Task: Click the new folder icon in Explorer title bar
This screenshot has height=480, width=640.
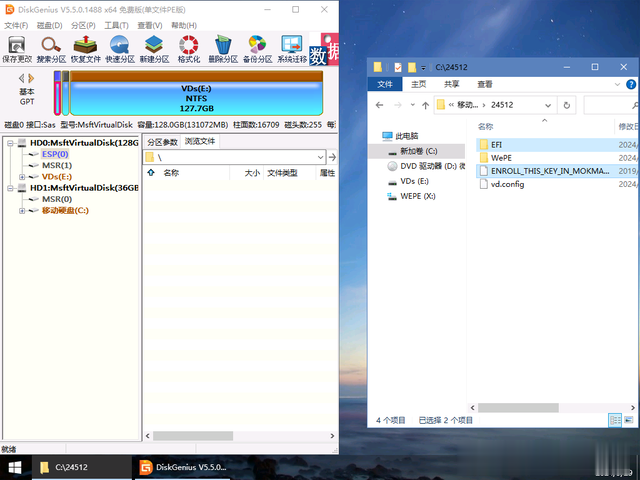Action: (x=412, y=67)
